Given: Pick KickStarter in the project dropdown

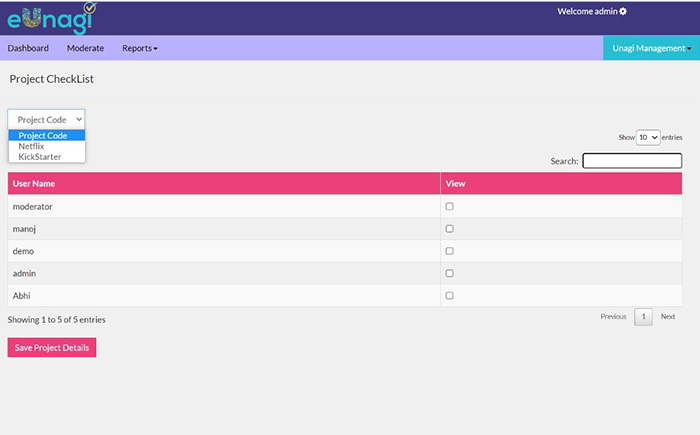Looking at the screenshot, I should pos(39,157).
